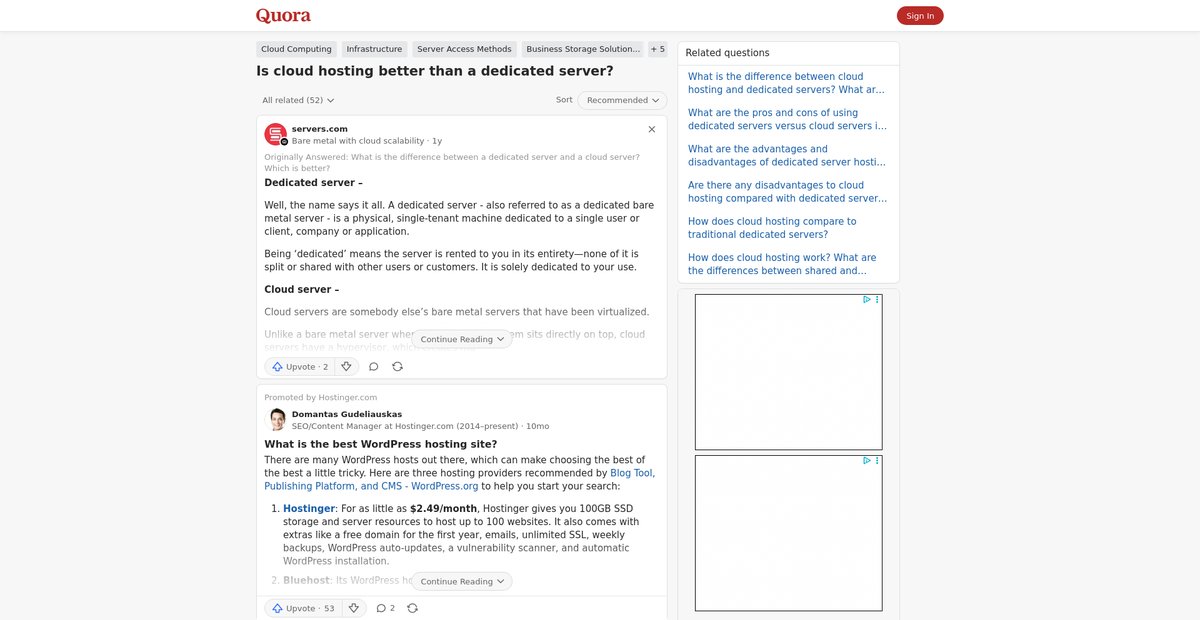
Task: Click 'Bare metal with cloud scalability' credential
Action: (x=358, y=141)
